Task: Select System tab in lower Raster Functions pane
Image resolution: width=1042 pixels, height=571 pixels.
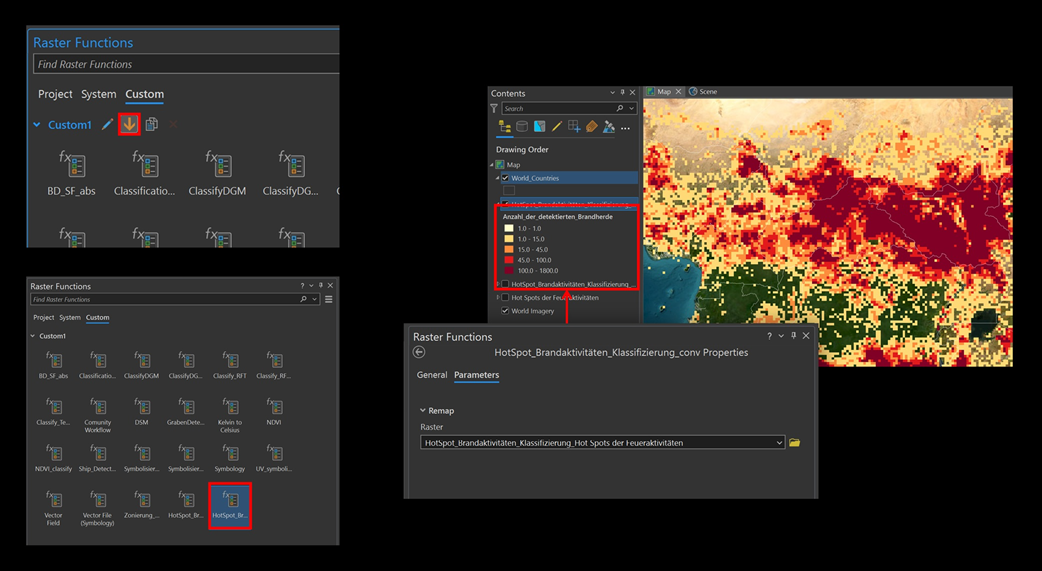Action: (x=70, y=318)
